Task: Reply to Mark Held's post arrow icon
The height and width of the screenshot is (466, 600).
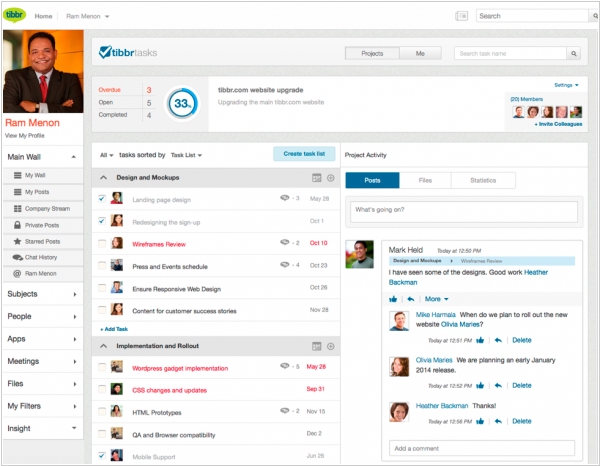Action: 411,299
